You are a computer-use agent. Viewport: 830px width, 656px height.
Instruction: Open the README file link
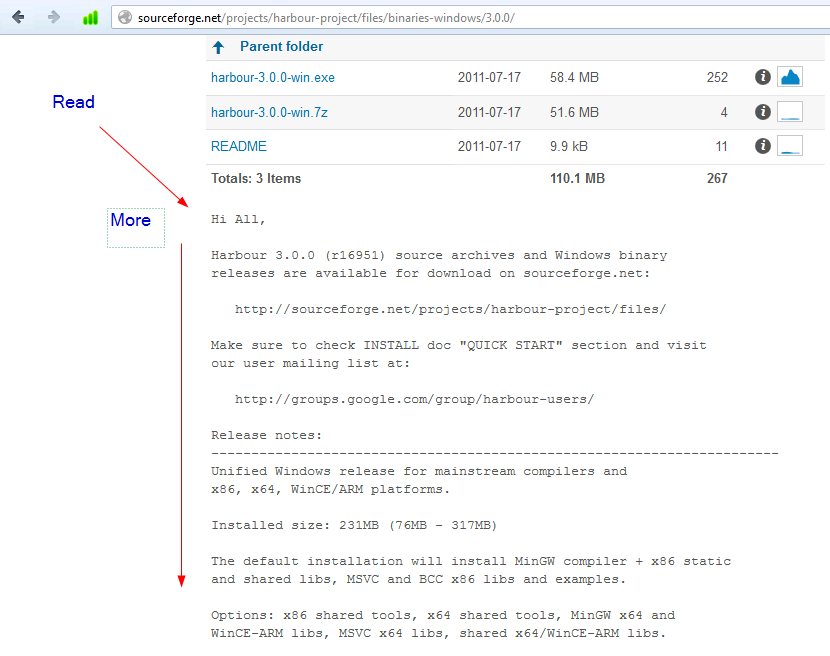click(x=238, y=146)
